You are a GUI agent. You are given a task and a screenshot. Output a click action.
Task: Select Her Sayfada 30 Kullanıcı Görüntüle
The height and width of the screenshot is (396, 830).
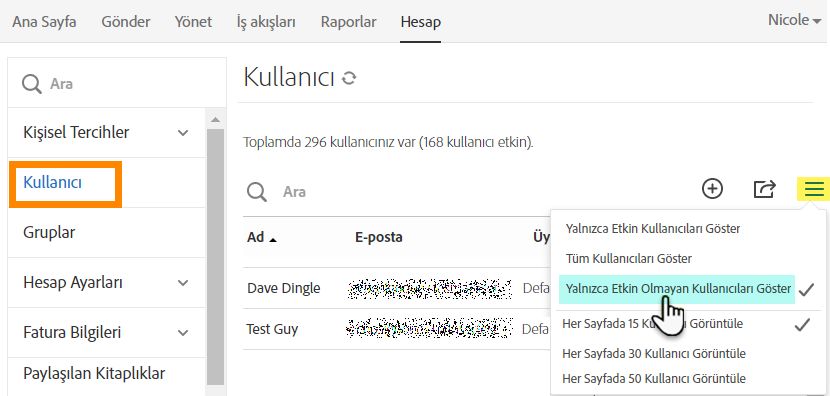coord(654,353)
